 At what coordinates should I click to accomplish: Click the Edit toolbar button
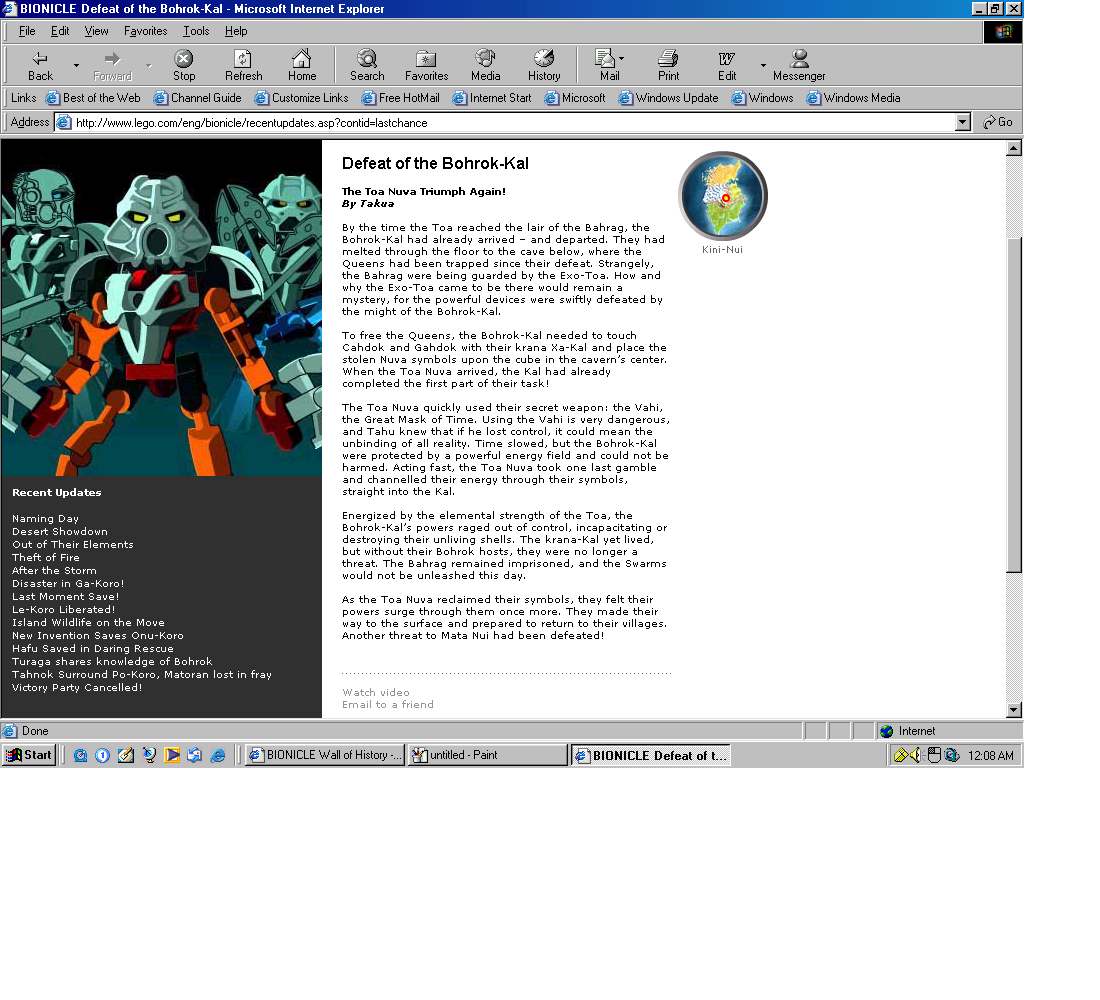727,66
